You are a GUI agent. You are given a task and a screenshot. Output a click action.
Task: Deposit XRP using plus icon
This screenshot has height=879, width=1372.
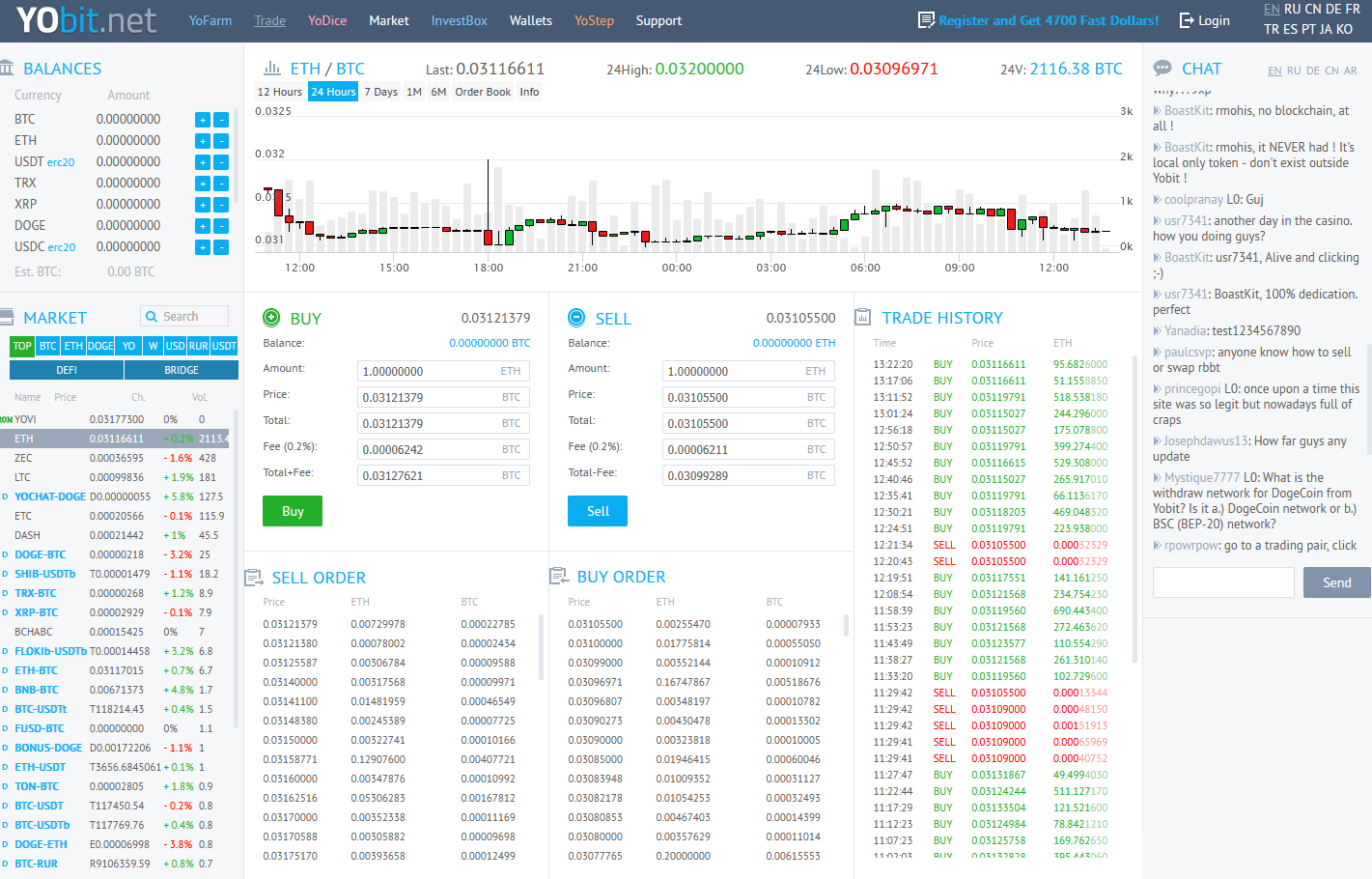click(203, 205)
